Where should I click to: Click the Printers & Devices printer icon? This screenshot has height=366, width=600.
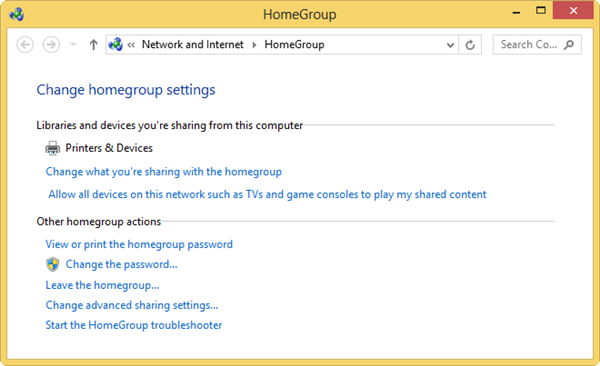click(52, 148)
